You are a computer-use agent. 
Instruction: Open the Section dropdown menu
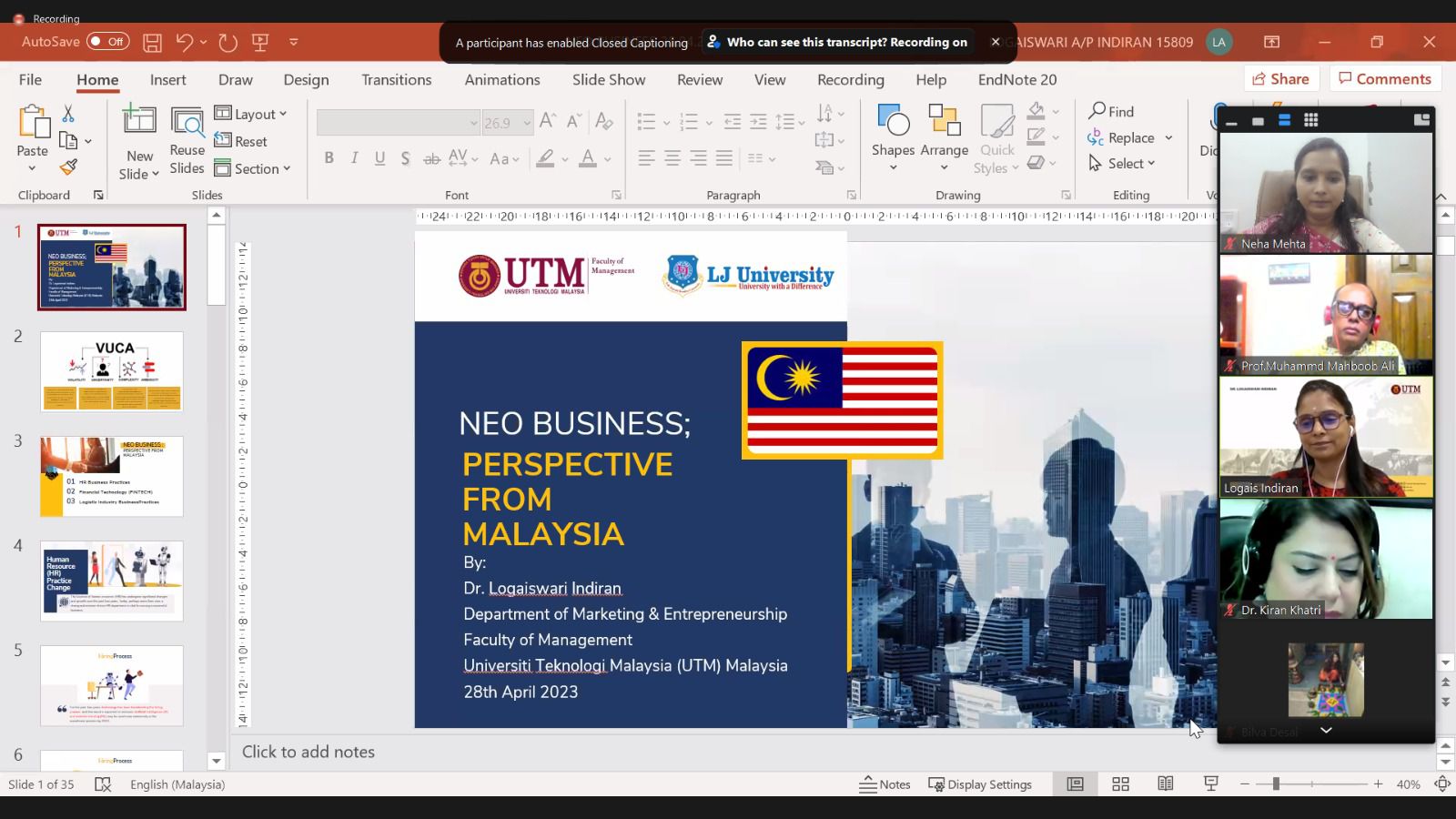(x=252, y=168)
